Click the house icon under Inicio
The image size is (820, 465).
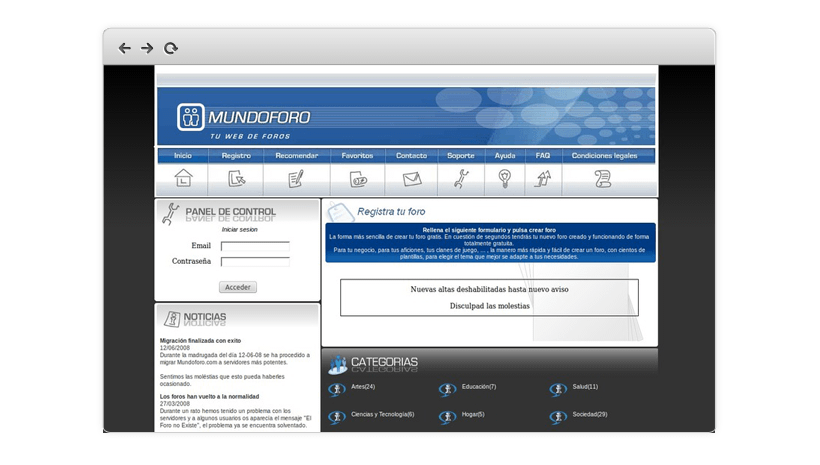point(182,179)
